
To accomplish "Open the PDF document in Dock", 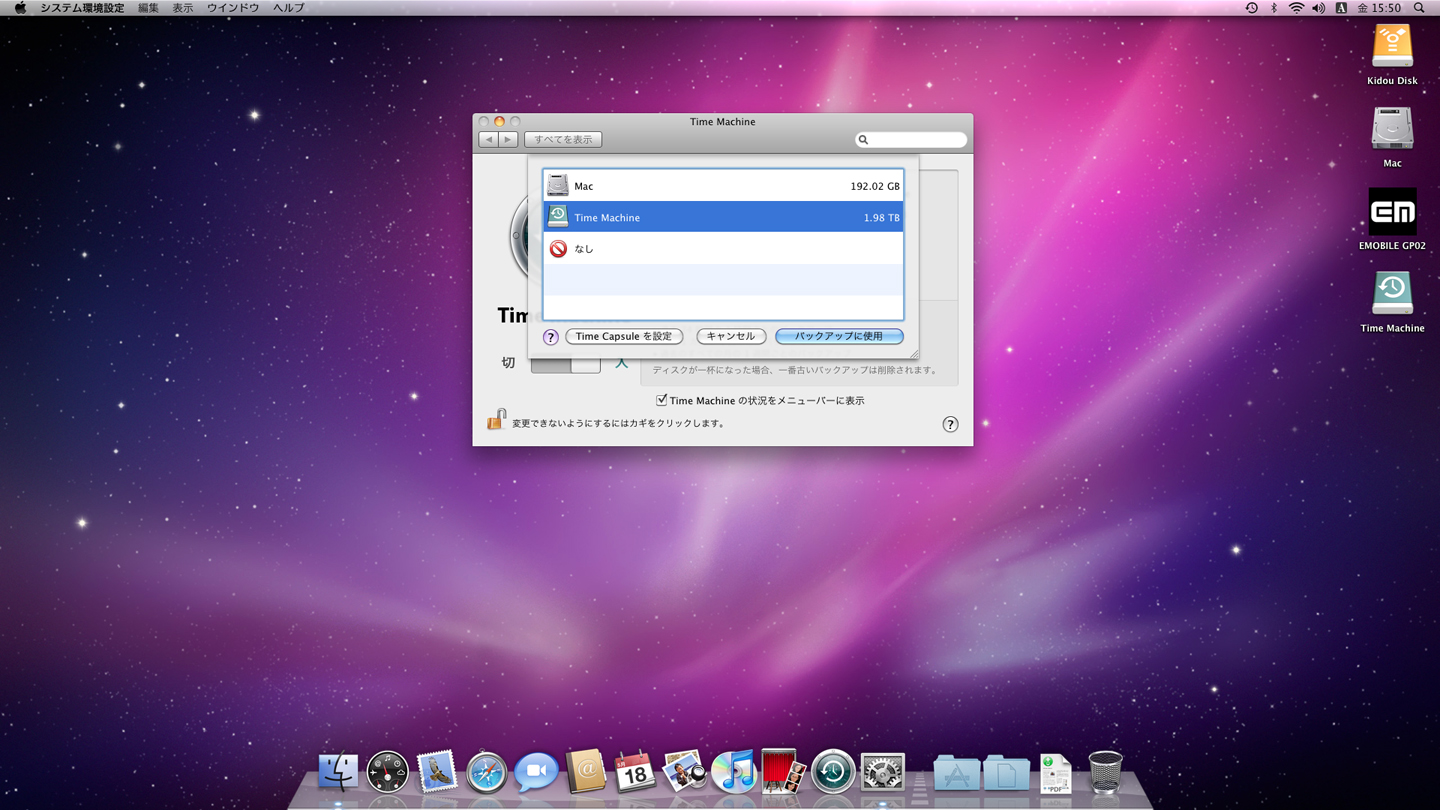I will (x=1055, y=773).
